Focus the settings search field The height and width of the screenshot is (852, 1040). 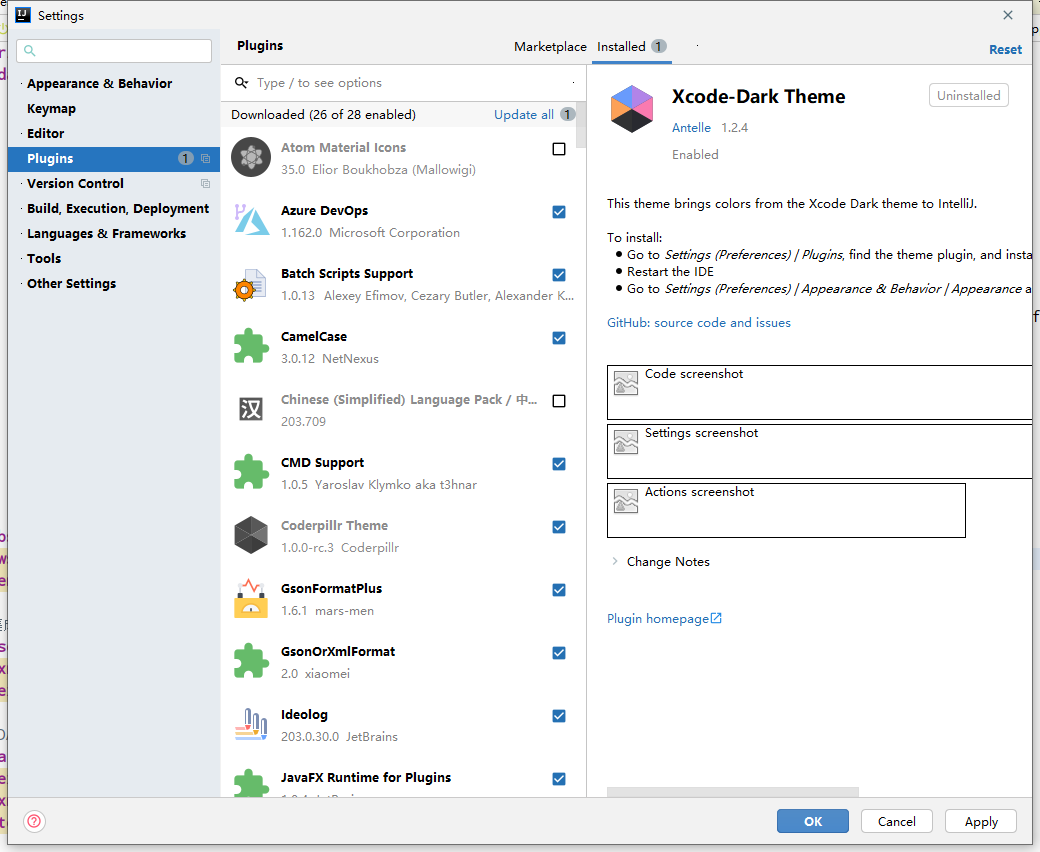coord(114,50)
